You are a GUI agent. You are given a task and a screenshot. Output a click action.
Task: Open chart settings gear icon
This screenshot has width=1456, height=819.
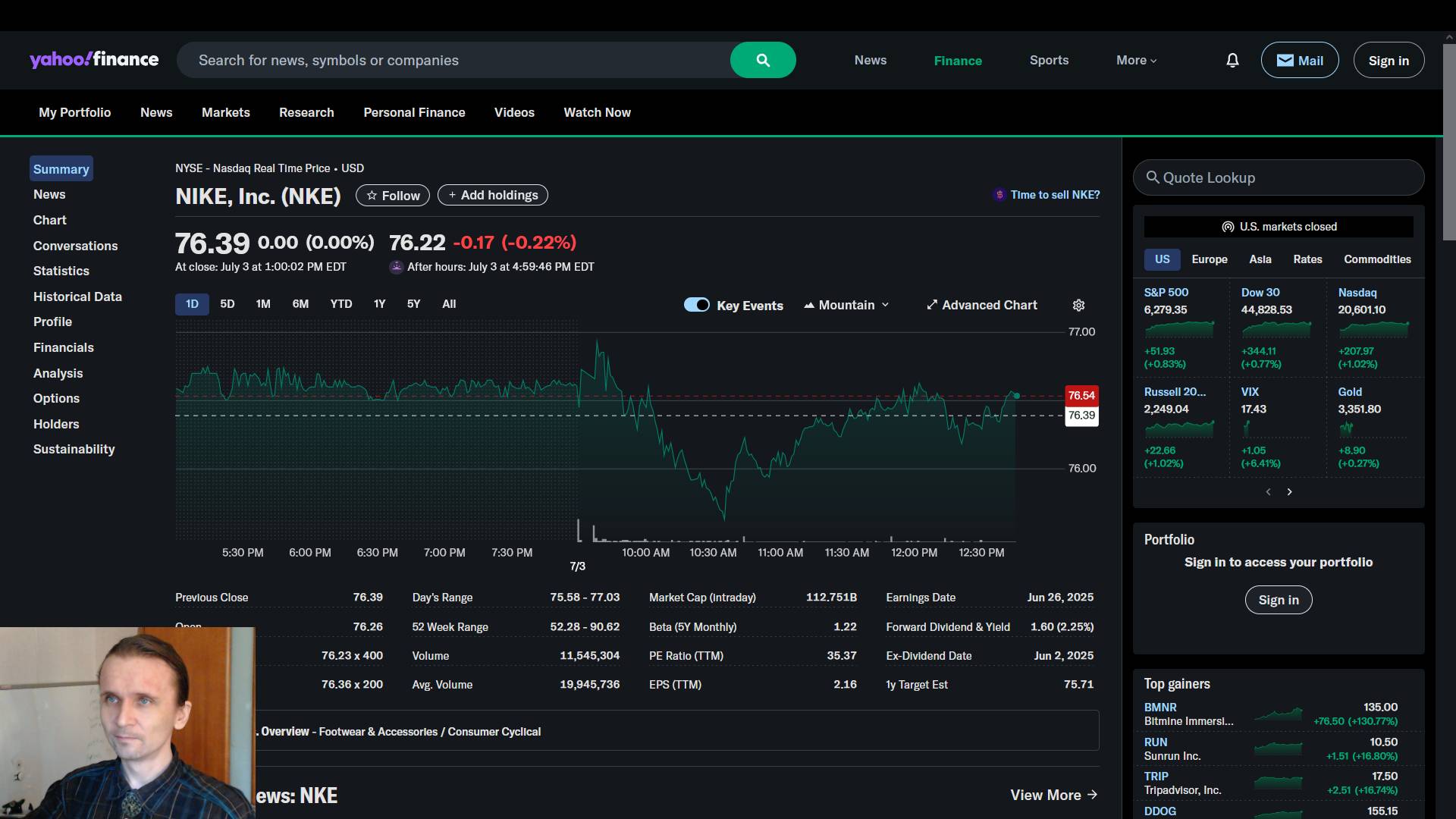[1078, 305]
